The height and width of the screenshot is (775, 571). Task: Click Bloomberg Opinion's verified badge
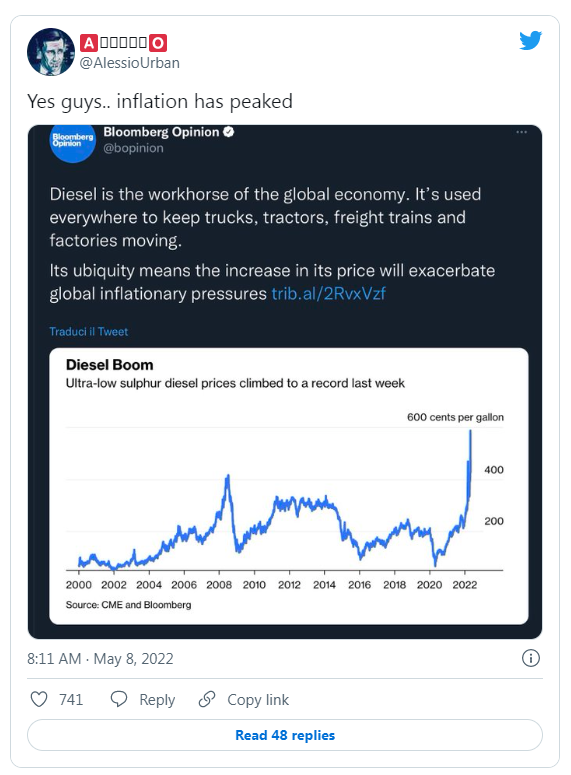point(228,132)
